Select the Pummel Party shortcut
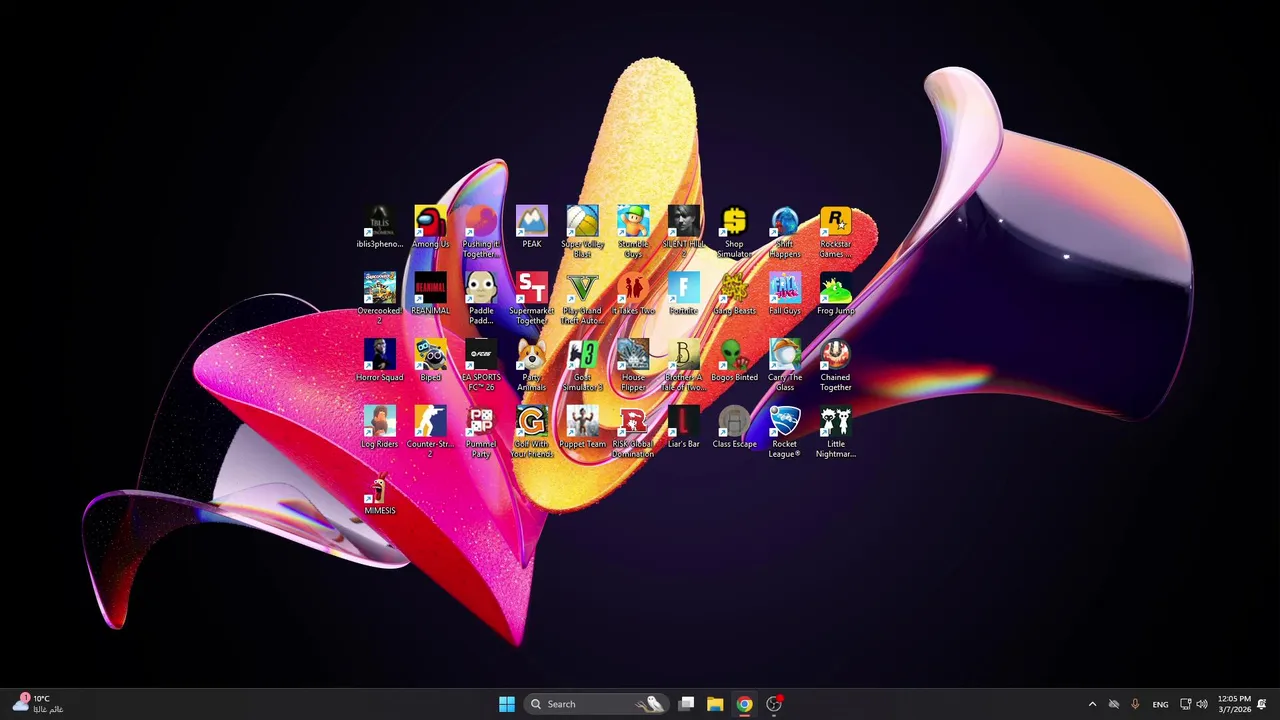Viewport: 1280px width, 720px height. point(481,432)
